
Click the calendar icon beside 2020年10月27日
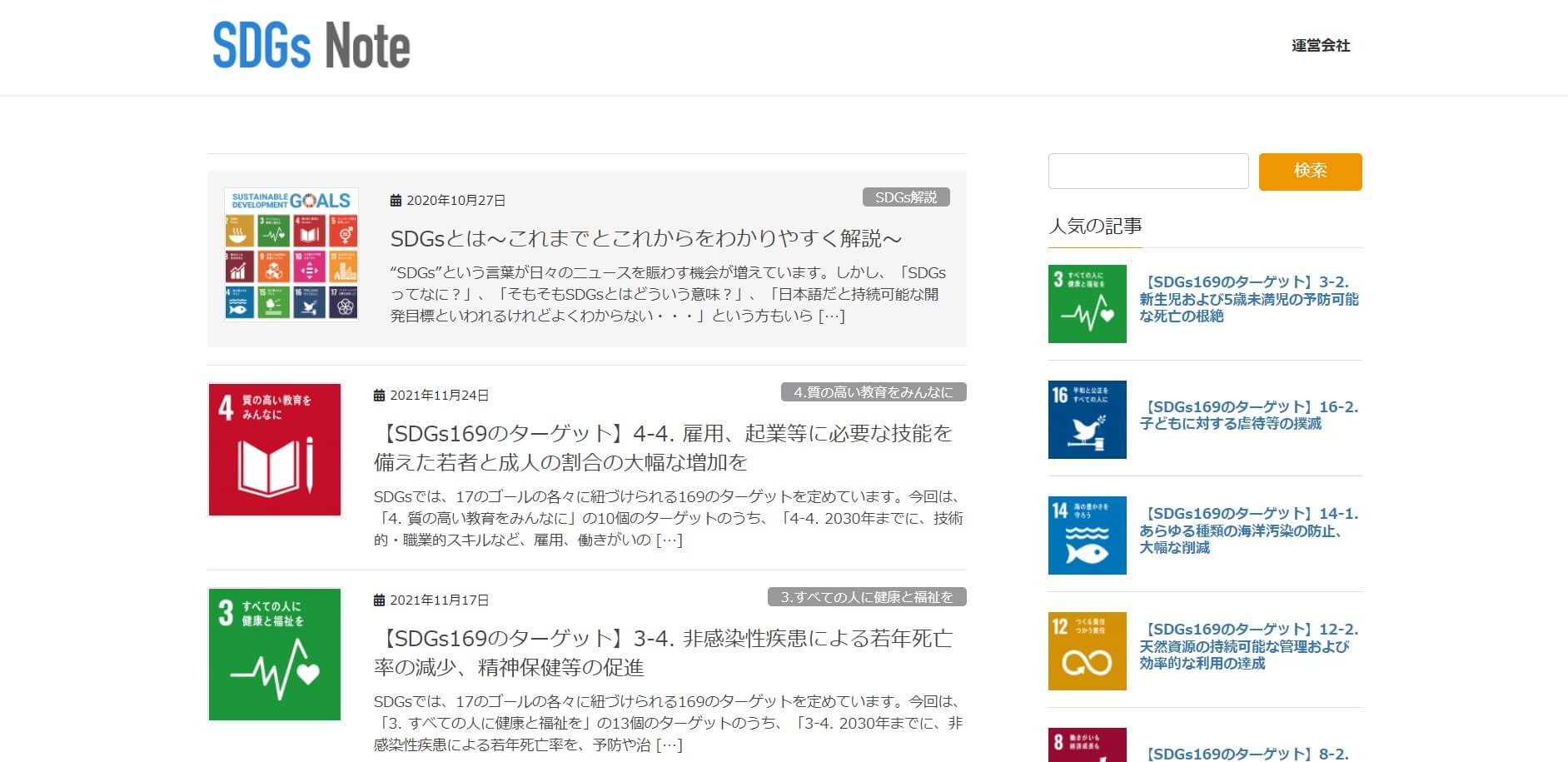395,200
